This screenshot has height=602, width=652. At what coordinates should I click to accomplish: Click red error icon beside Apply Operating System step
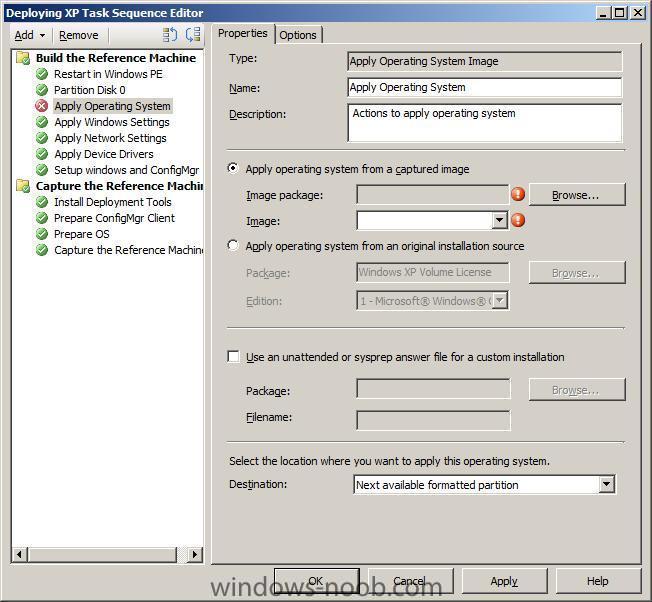(42, 106)
